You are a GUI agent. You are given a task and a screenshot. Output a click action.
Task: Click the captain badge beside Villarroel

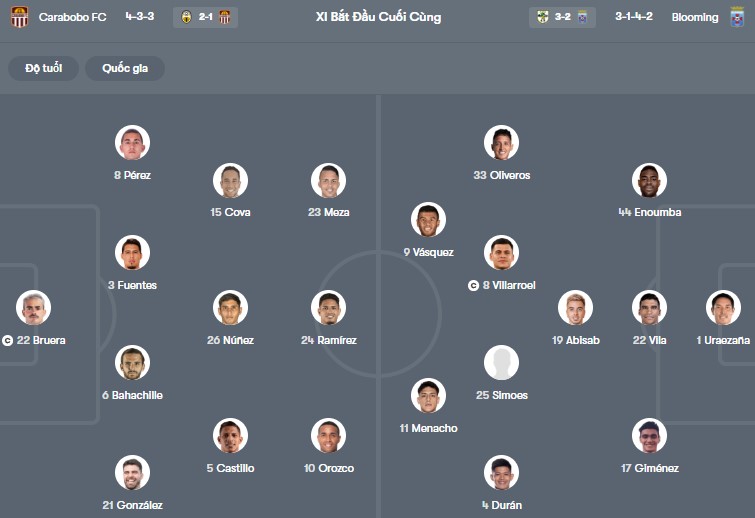pos(473,285)
